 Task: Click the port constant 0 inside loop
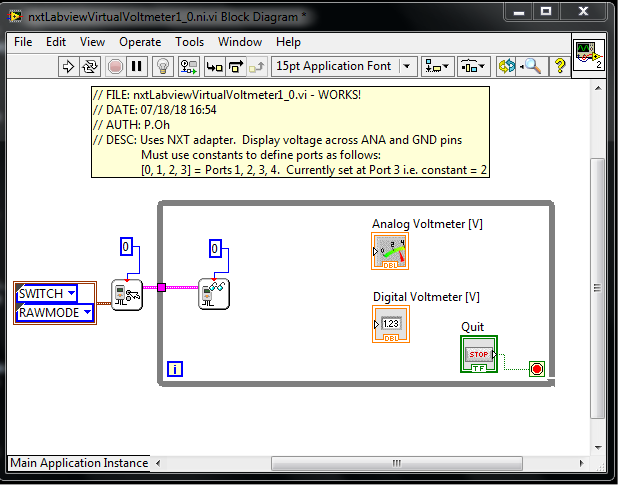click(x=215, y=248)
